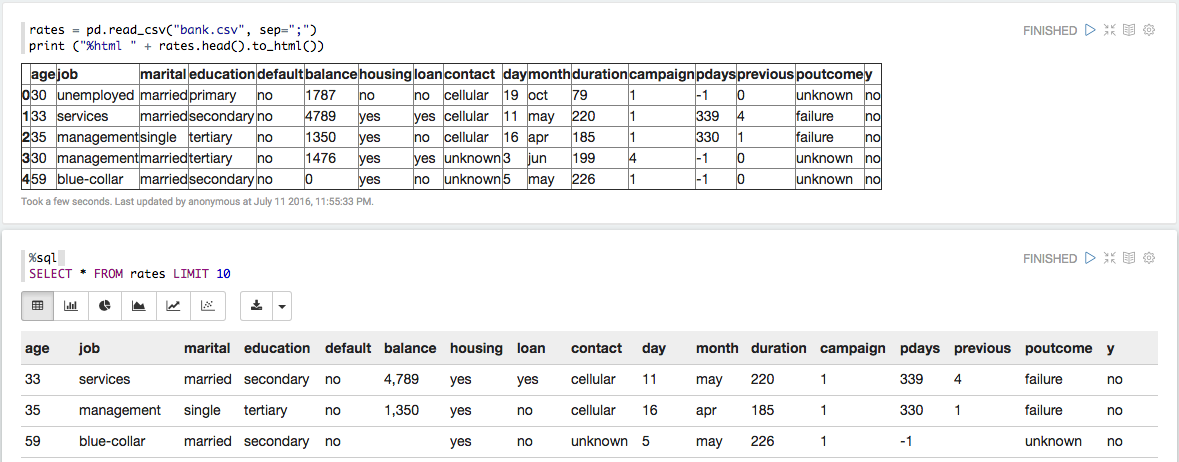Sort by the education column header in SQL results

point(277,348)
